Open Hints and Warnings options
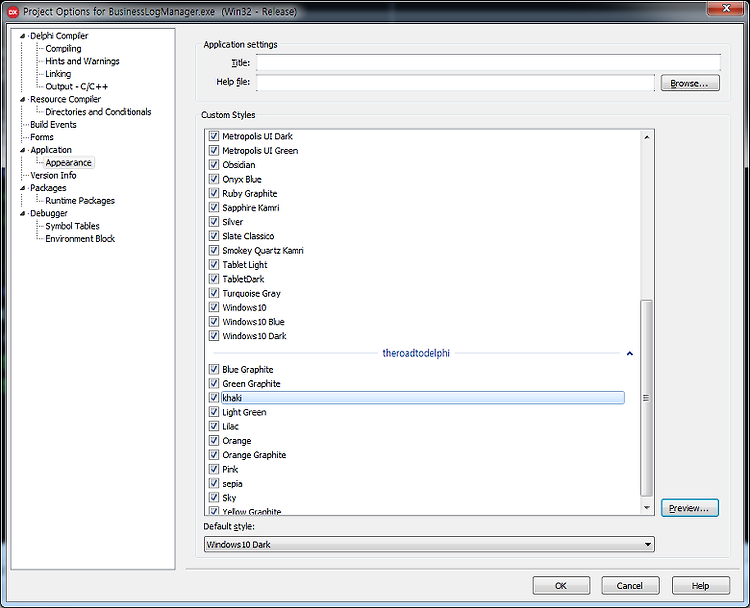 point(82,61)
